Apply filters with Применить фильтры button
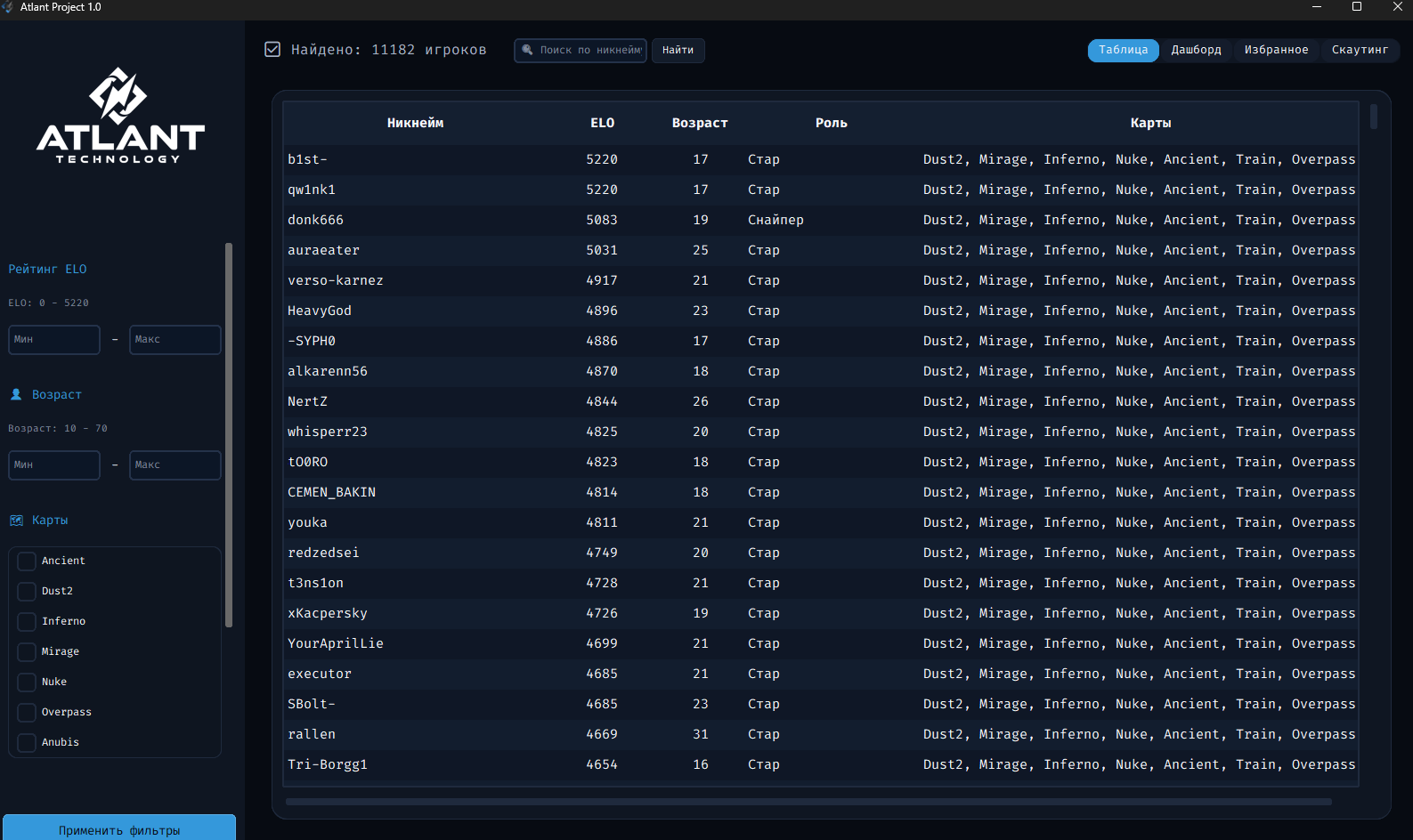 coord(119,828)
